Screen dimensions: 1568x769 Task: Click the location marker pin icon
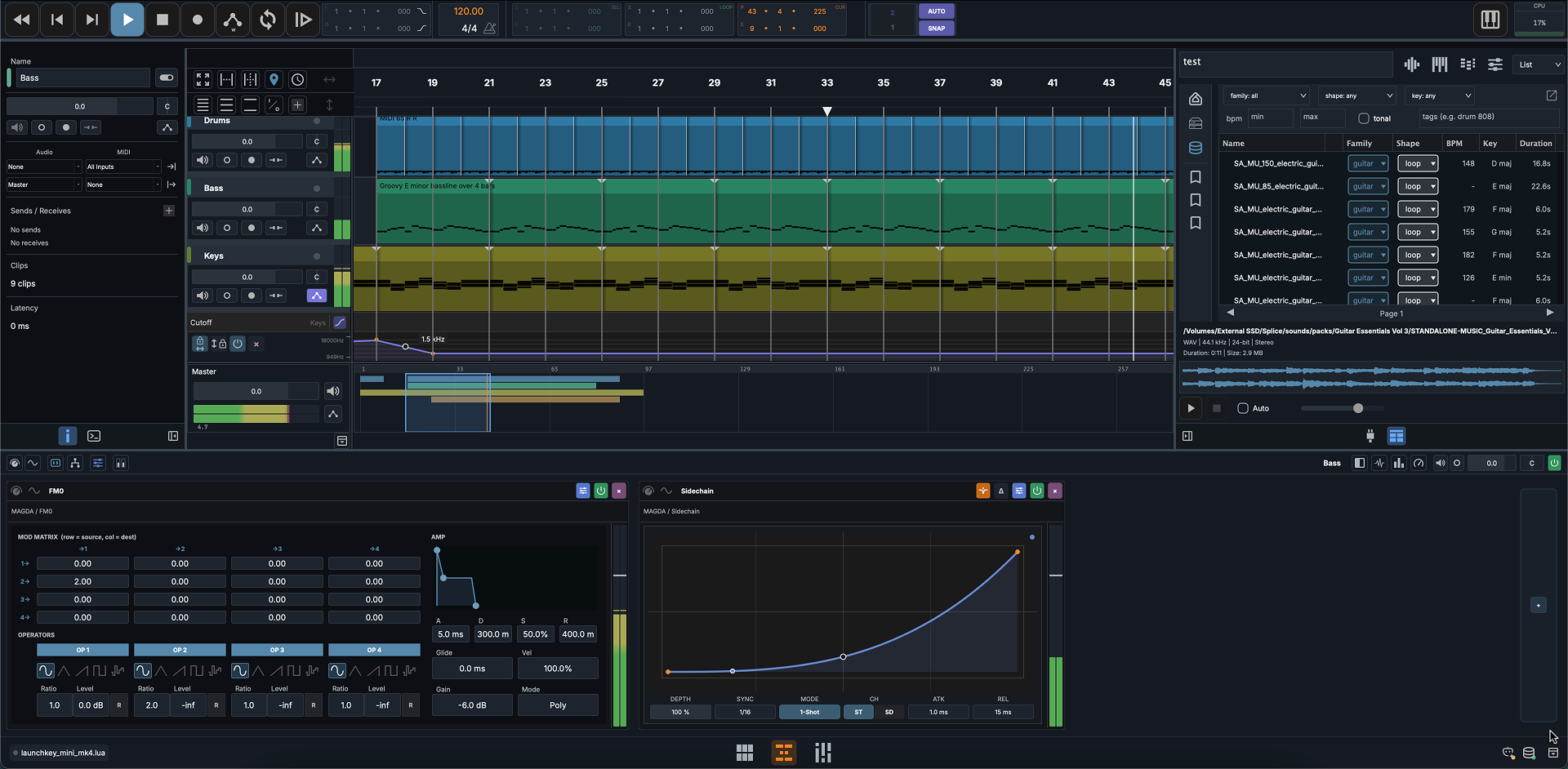pyautogui.click(x=274, y=79)
